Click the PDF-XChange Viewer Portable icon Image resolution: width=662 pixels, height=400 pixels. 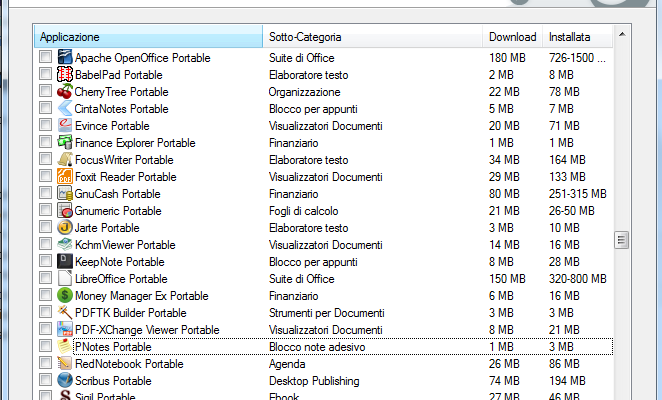65,329
